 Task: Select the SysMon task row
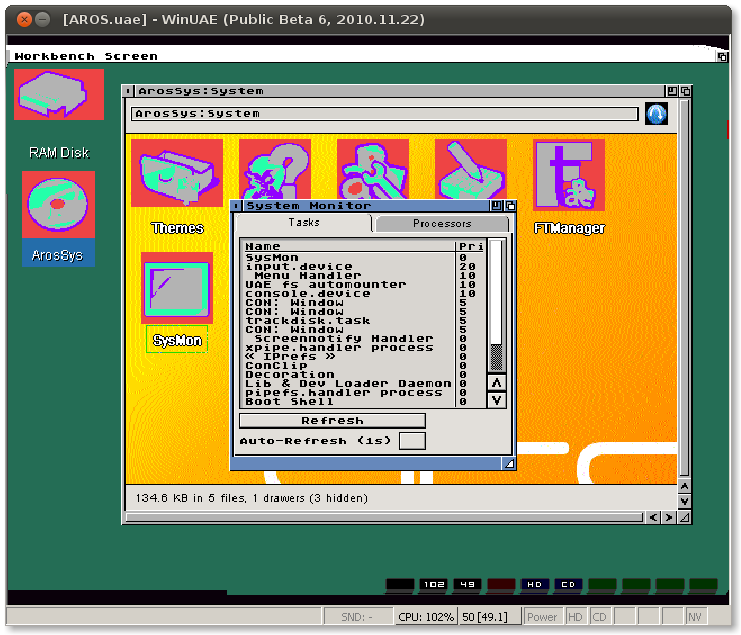(x=363, y=257)
